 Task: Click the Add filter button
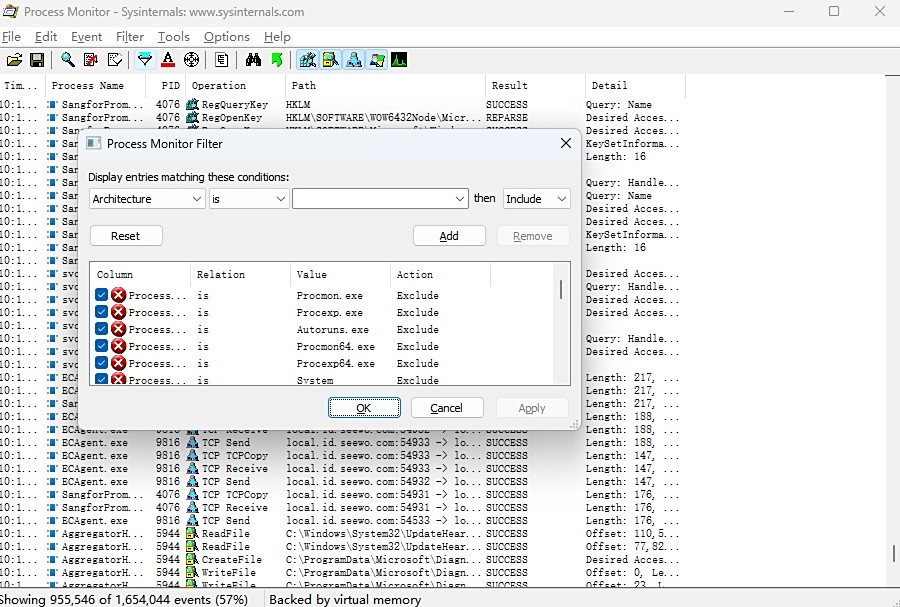(x=449, y=236)
